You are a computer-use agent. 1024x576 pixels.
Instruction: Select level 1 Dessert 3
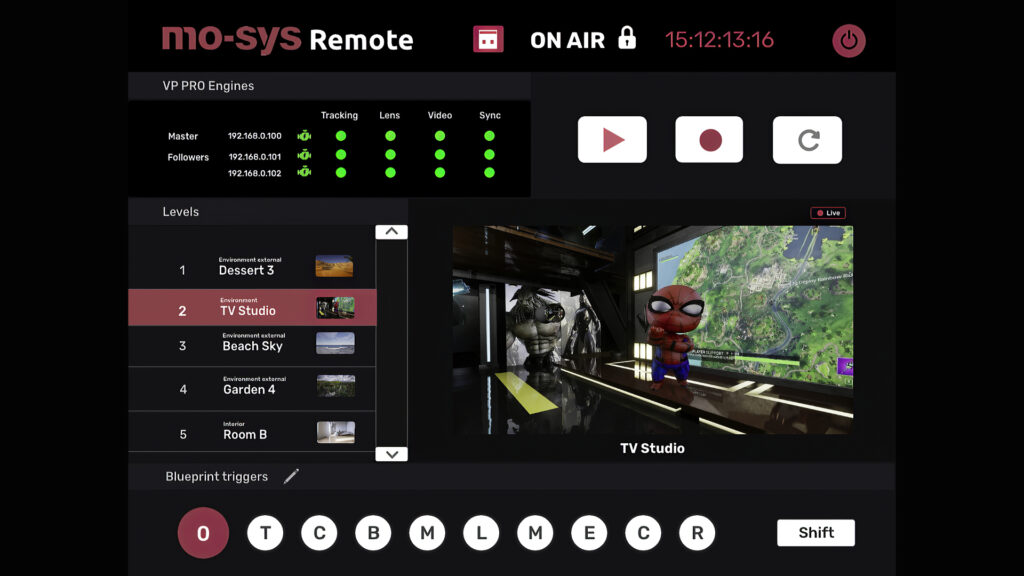(252, 267)
